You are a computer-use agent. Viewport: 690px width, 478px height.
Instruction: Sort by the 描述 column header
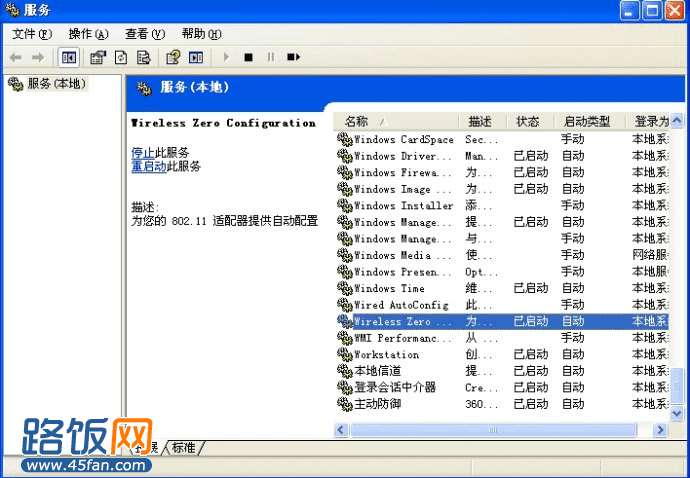483,121
